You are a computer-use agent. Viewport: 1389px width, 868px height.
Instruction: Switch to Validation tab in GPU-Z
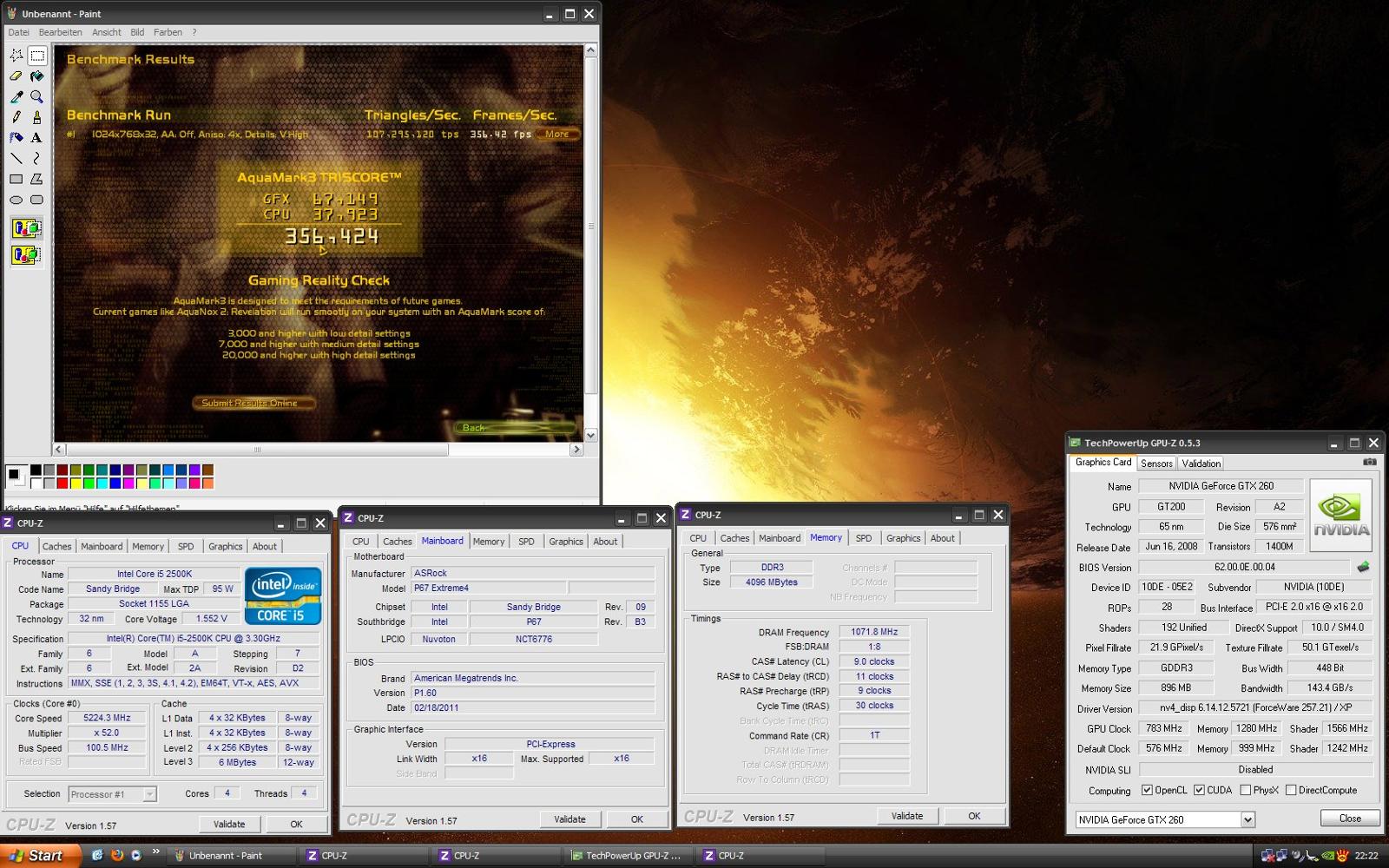coord(1201,464)
